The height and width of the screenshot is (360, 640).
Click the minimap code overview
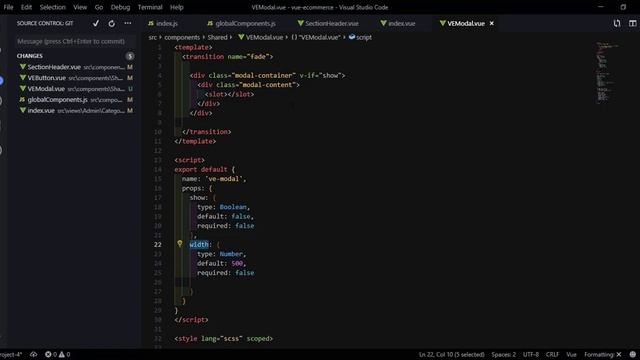[608, 72]
